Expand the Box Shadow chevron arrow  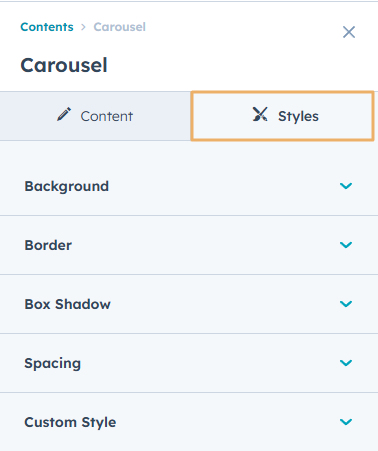pyautogui.click(x=346, y=304)
